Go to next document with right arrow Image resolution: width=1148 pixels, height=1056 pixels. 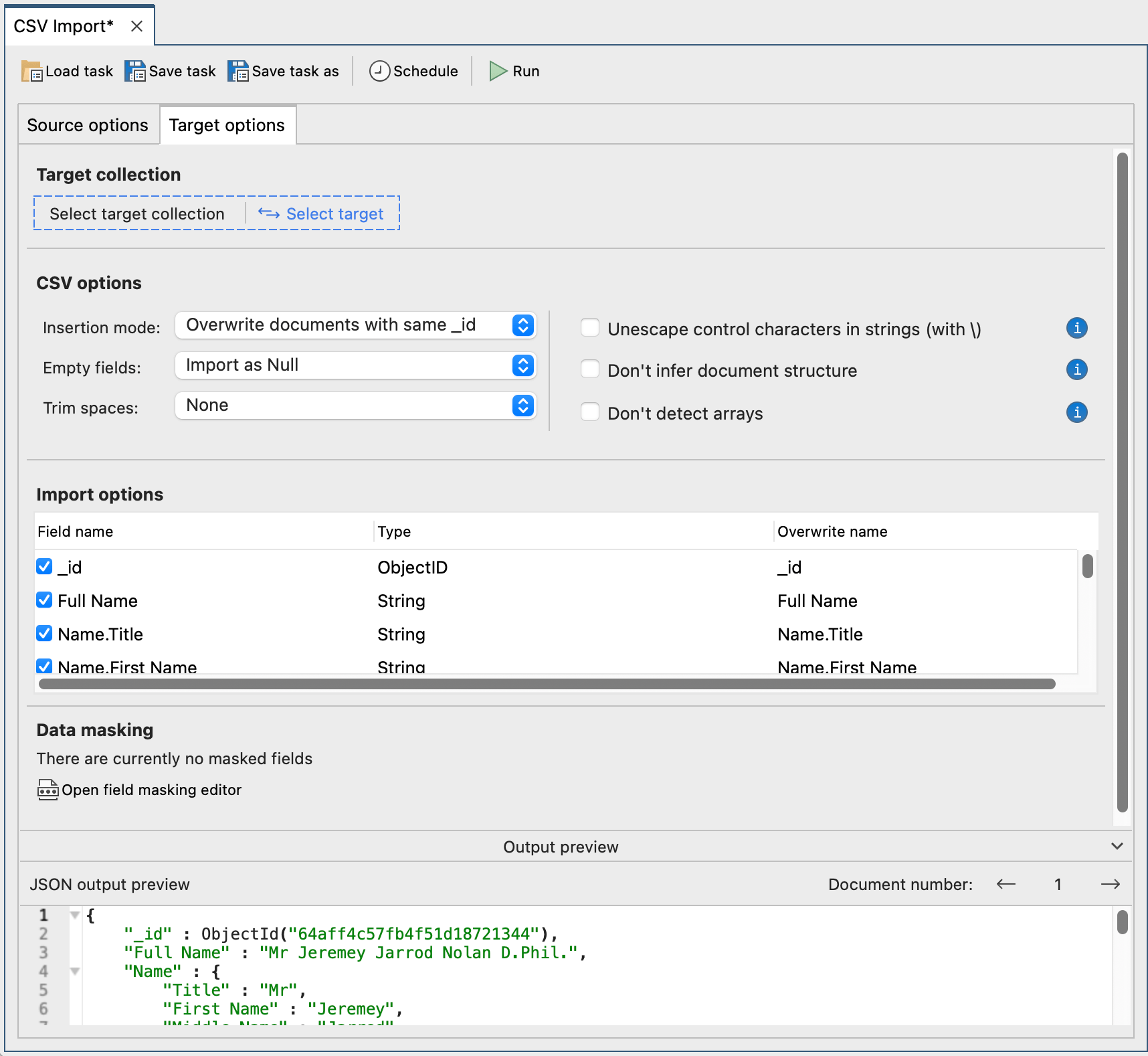pos(1110,884)
